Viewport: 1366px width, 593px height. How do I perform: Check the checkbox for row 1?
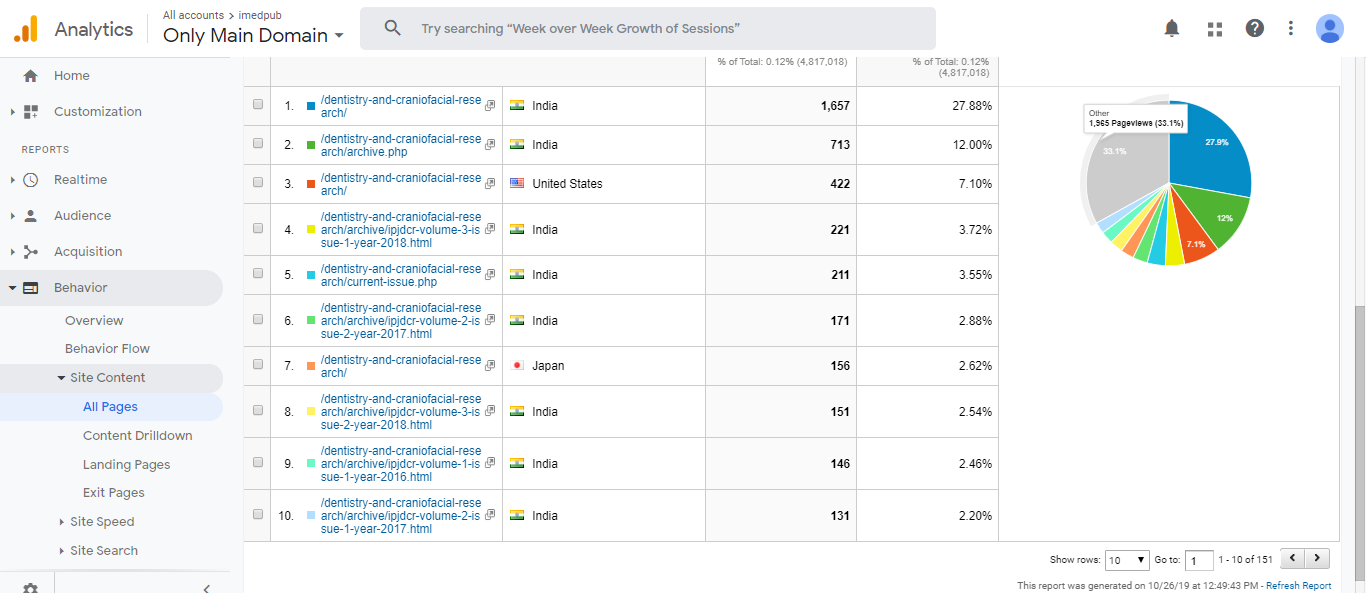[258, 105]
